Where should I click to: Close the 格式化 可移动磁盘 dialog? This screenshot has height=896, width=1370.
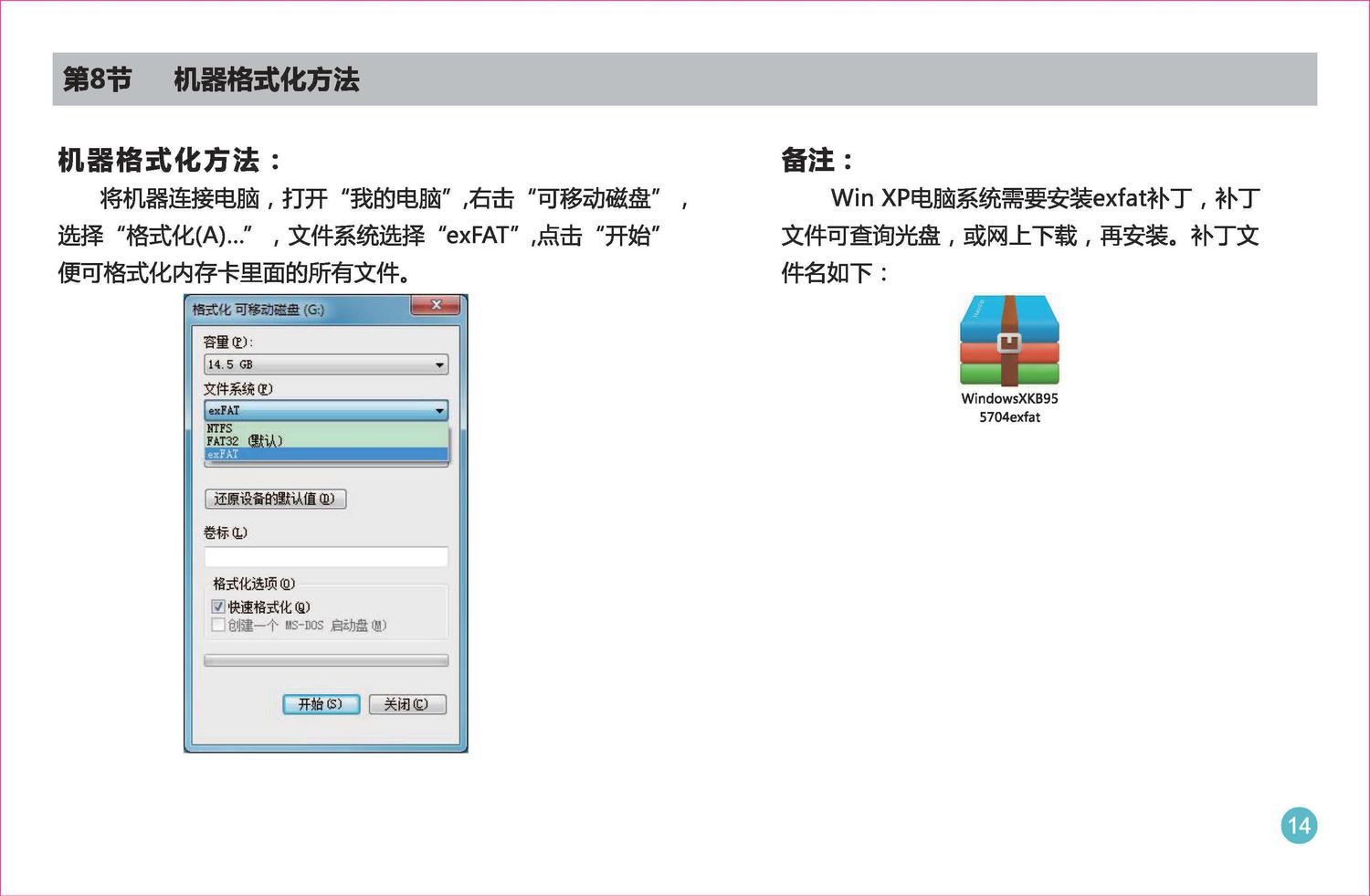[x=435, y=306]
